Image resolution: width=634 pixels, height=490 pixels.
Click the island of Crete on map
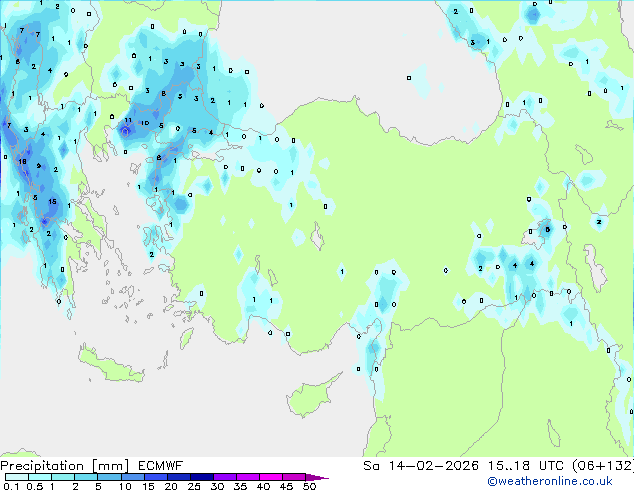(110, 366)
